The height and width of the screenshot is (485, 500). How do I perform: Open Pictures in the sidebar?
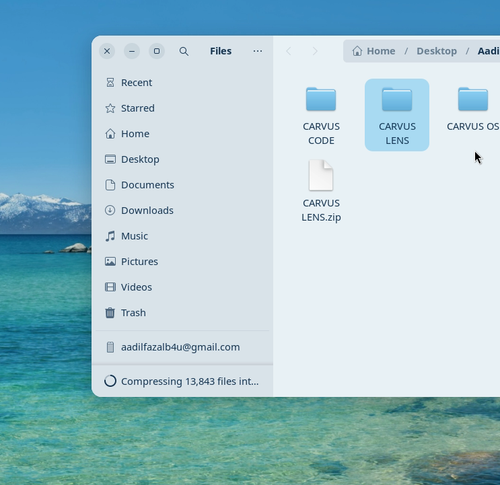pos(182,261)
